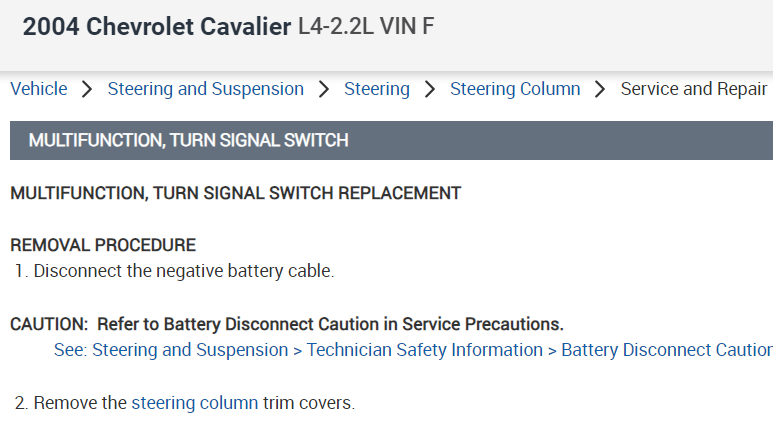Open the Steering and Suspension breadcrumb

click(x=205, y=89)
